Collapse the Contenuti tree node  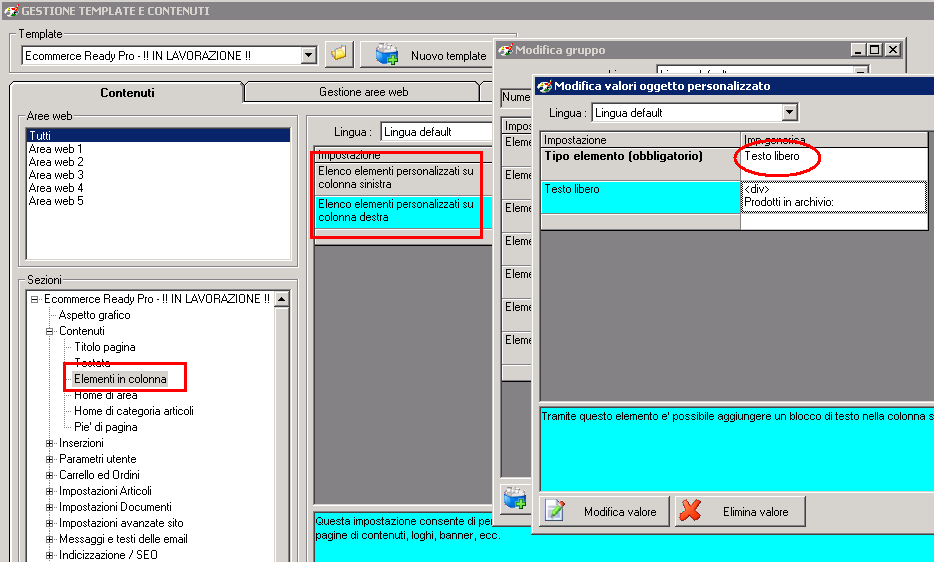50,331
